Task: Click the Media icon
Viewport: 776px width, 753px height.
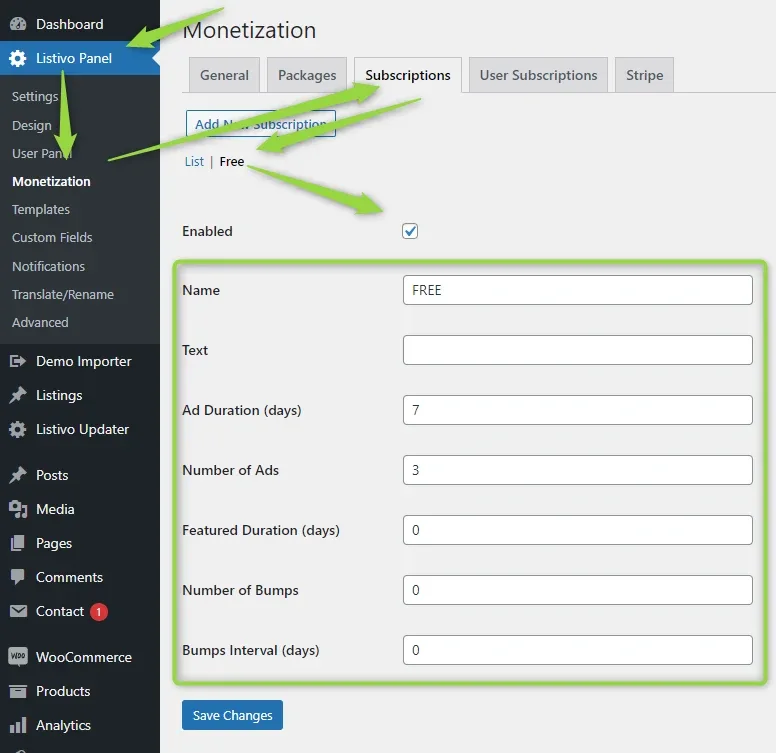Action: pos(18,509)
